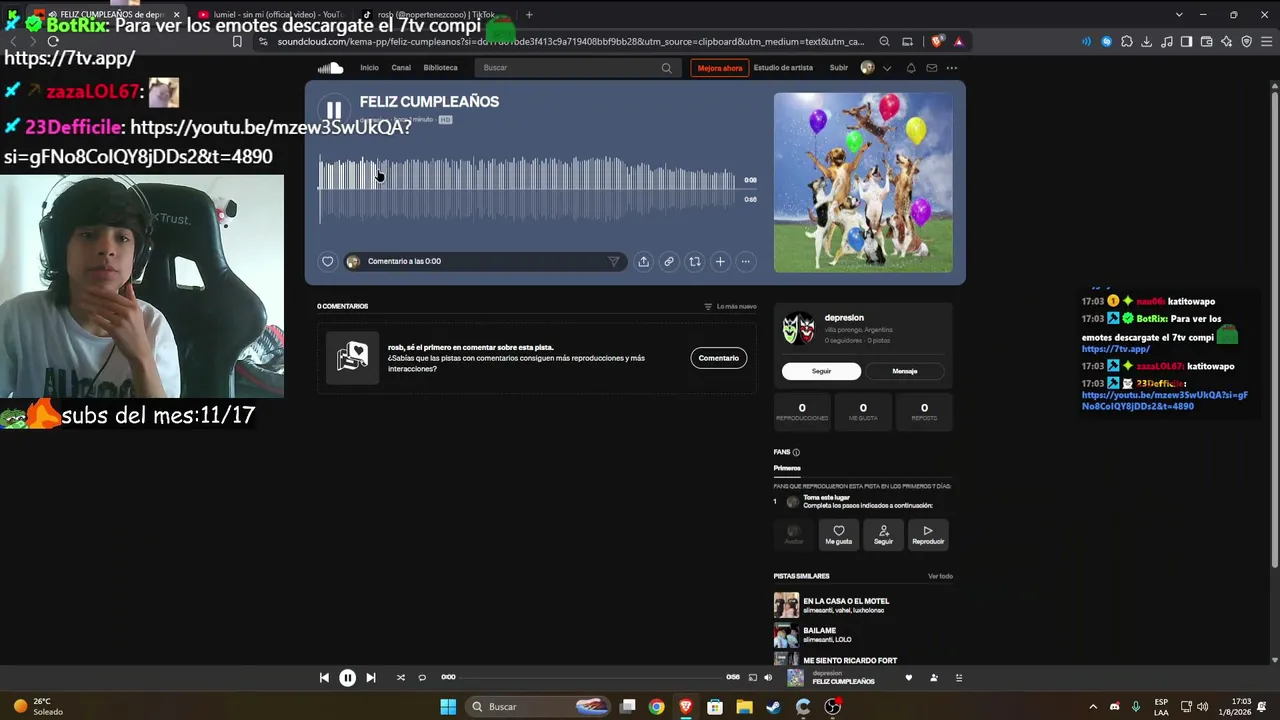Open Google Chrome from the taskbar
The width and height of the screenshot is (1280, 720).
[656, 707]
